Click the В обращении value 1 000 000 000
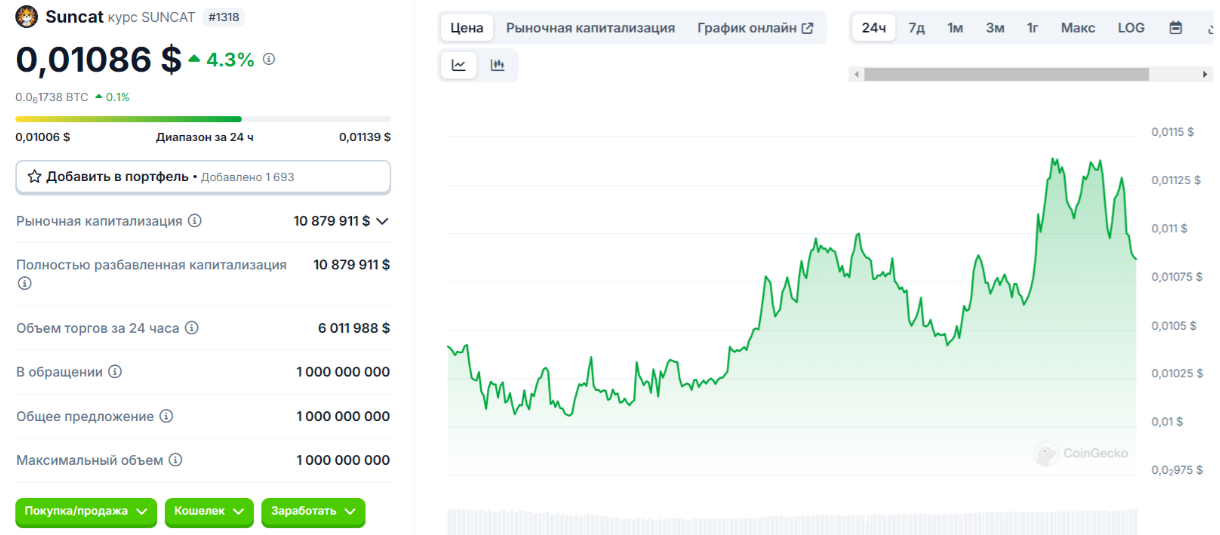The height and width of the screenshot is (535, 1220). coord(343,371)
